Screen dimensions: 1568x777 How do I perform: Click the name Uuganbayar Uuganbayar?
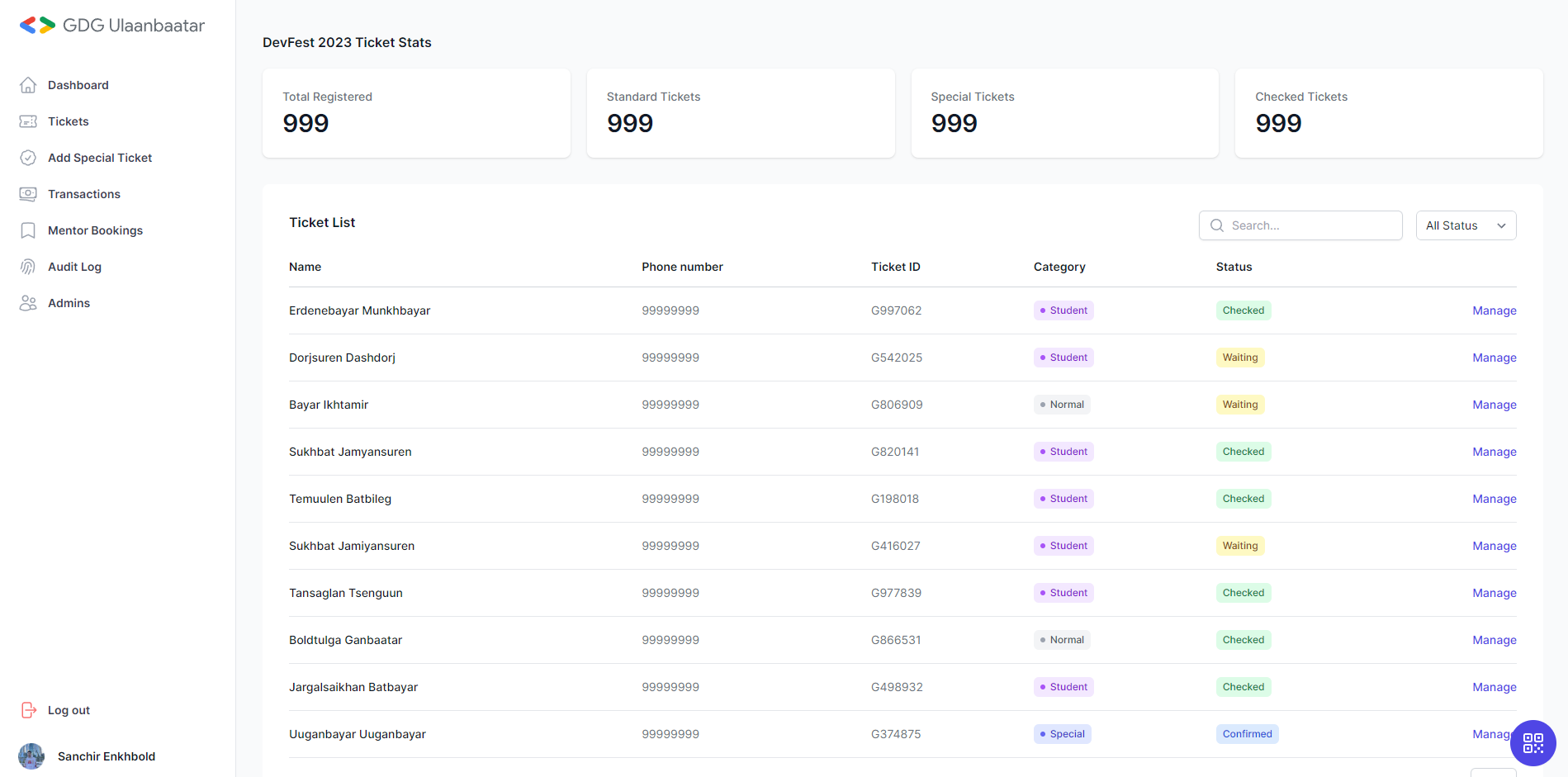[x=358, y=734]
